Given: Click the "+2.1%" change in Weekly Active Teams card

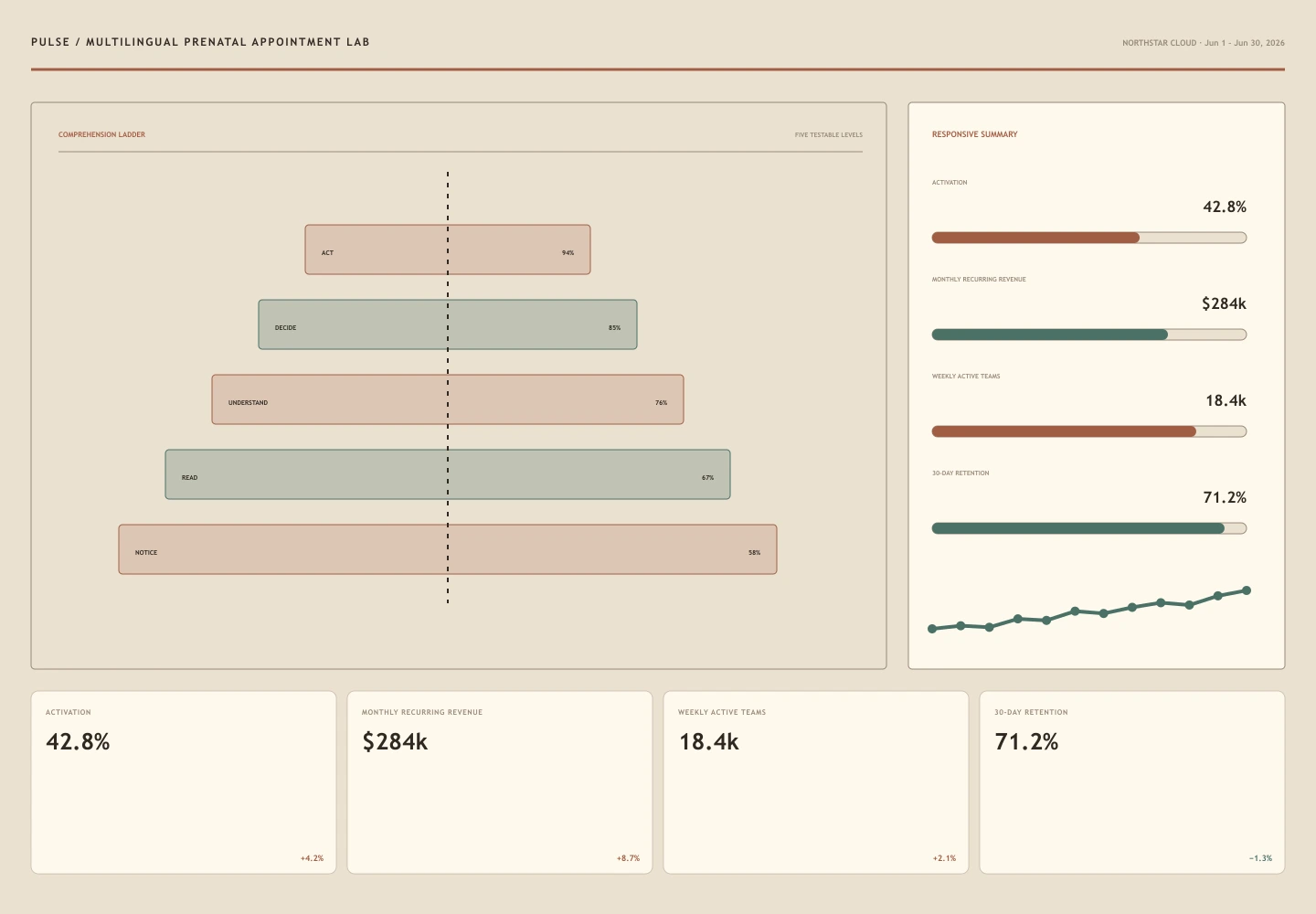Looking at the screenshot, I should coord(945,858).
